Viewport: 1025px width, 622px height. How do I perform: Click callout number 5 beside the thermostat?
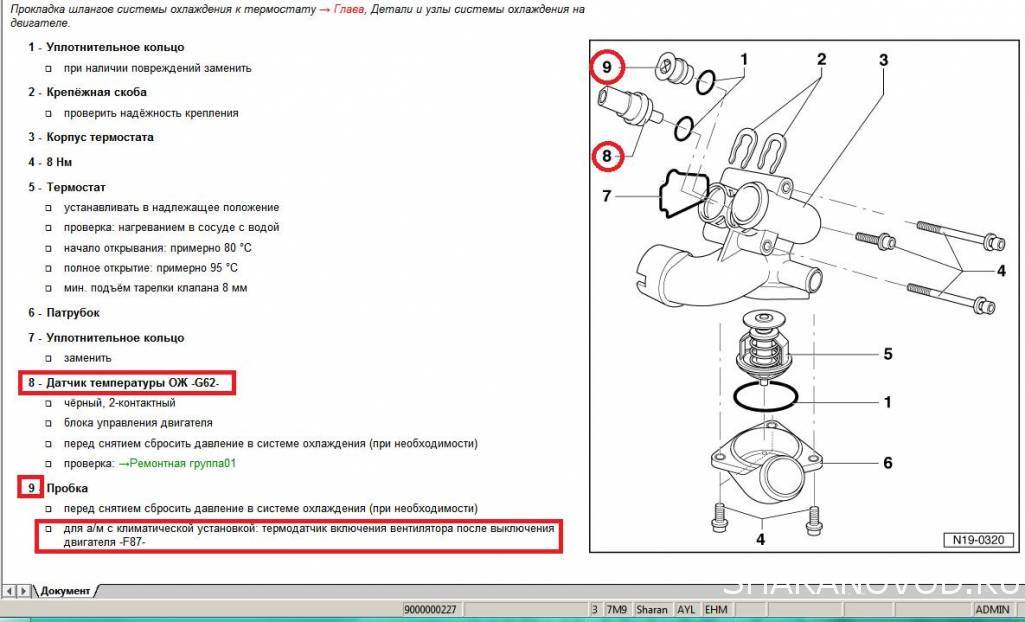(887, 354)
